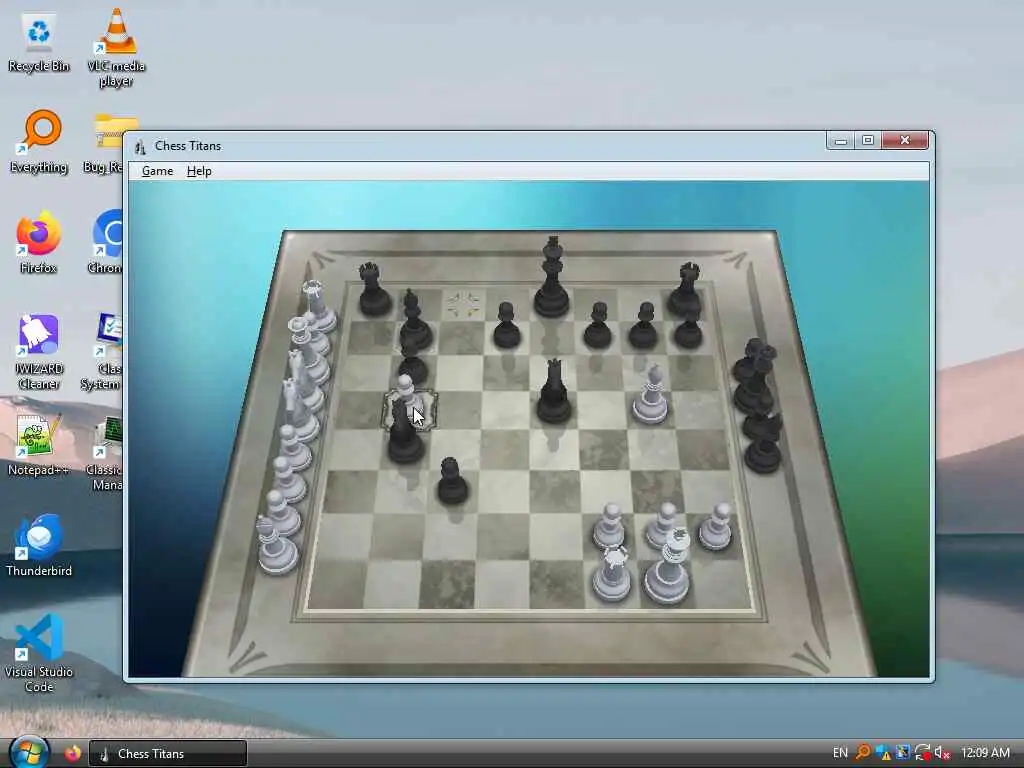Open the Recycle Bin desktop icon

pos(39,42)
